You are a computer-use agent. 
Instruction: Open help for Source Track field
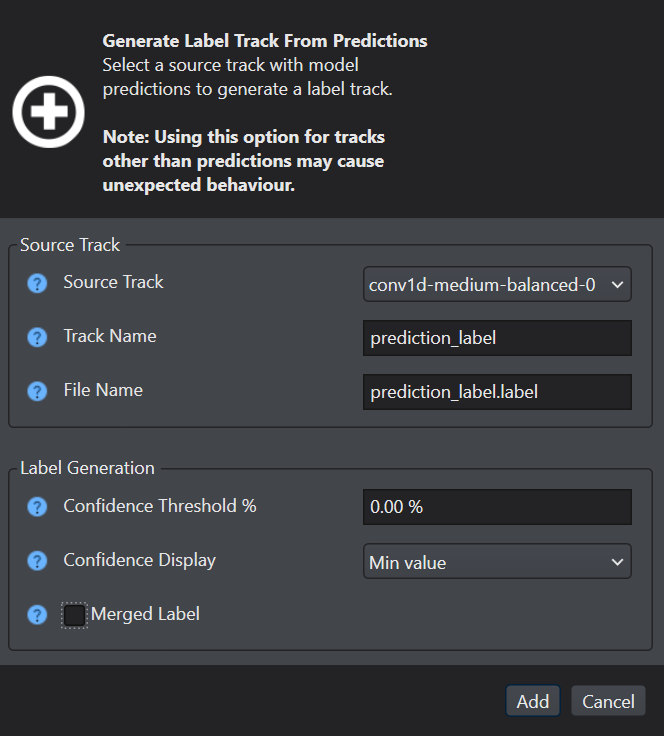point(37,284)
